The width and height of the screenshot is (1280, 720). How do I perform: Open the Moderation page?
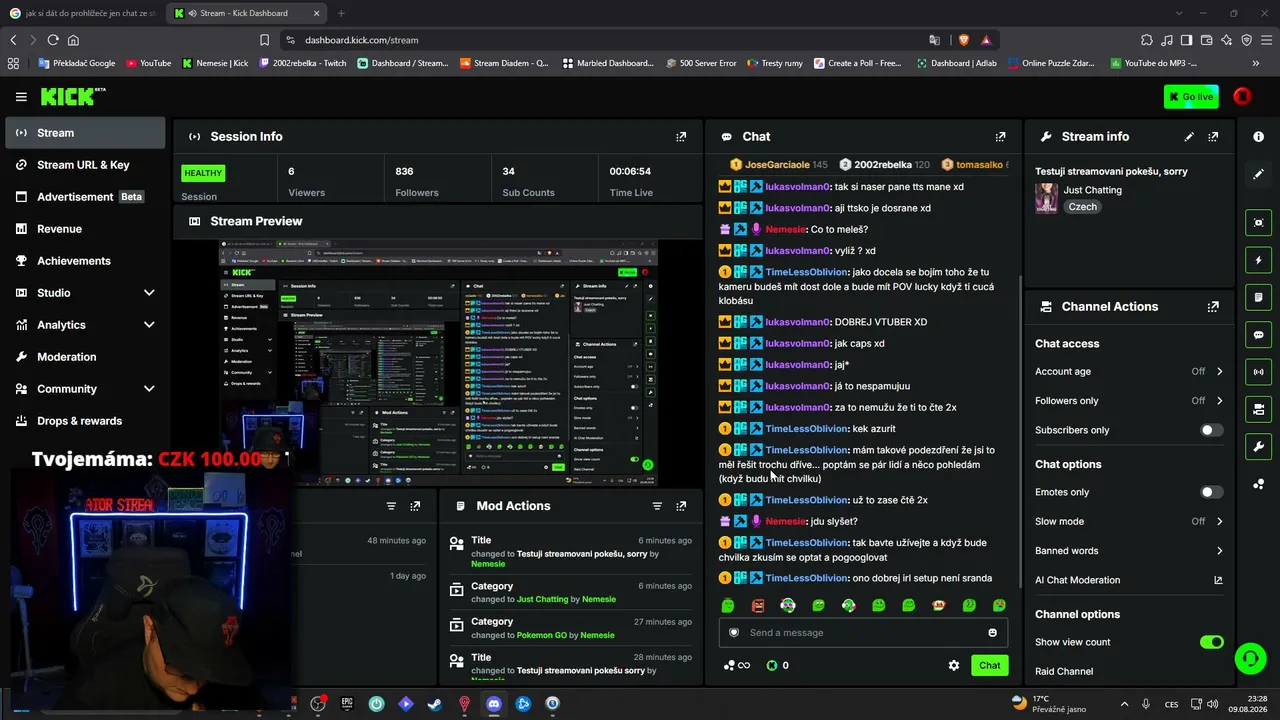click(x=85, y=357)
